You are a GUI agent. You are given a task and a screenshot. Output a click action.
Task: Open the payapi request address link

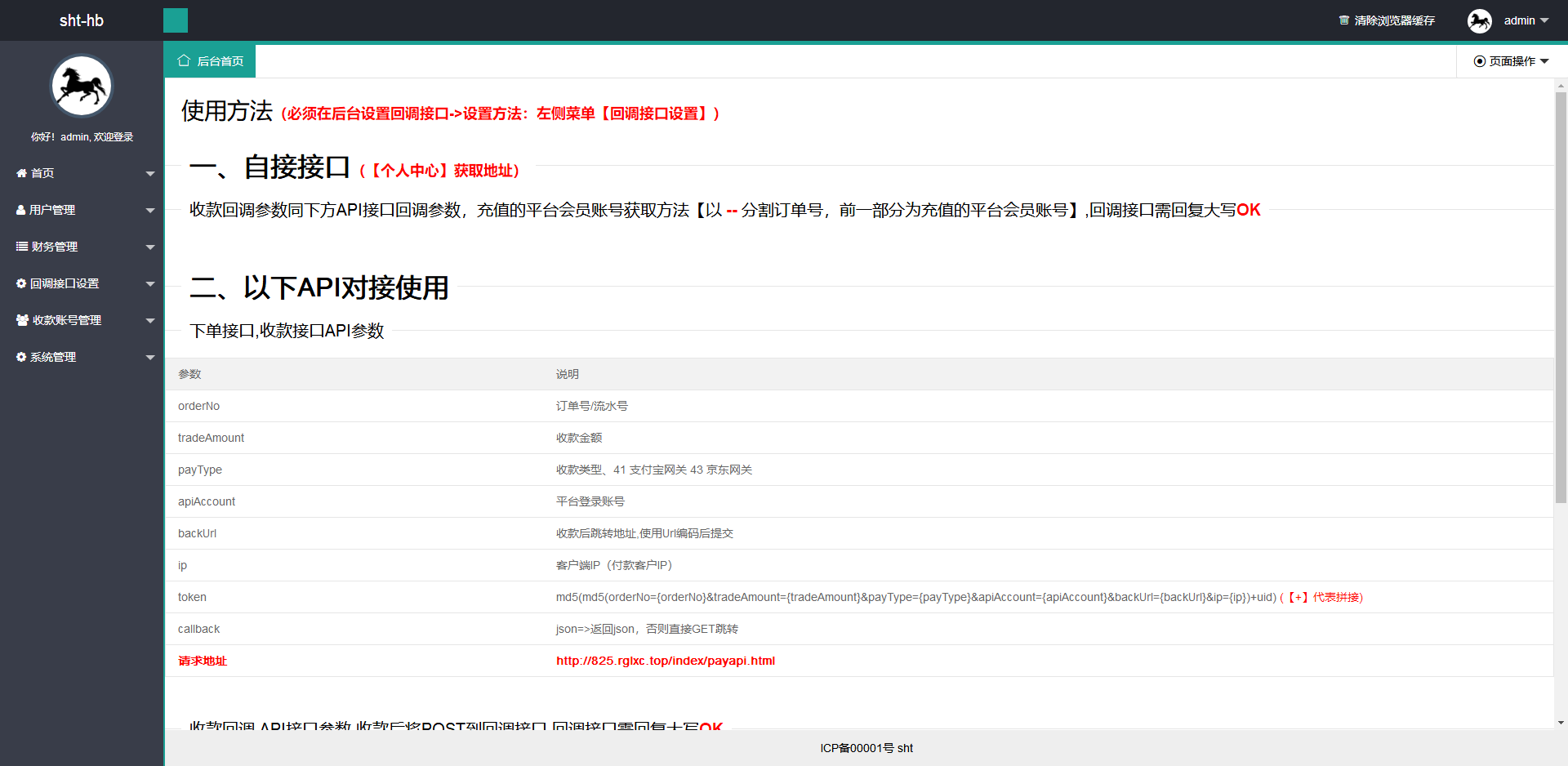point(666,661)
